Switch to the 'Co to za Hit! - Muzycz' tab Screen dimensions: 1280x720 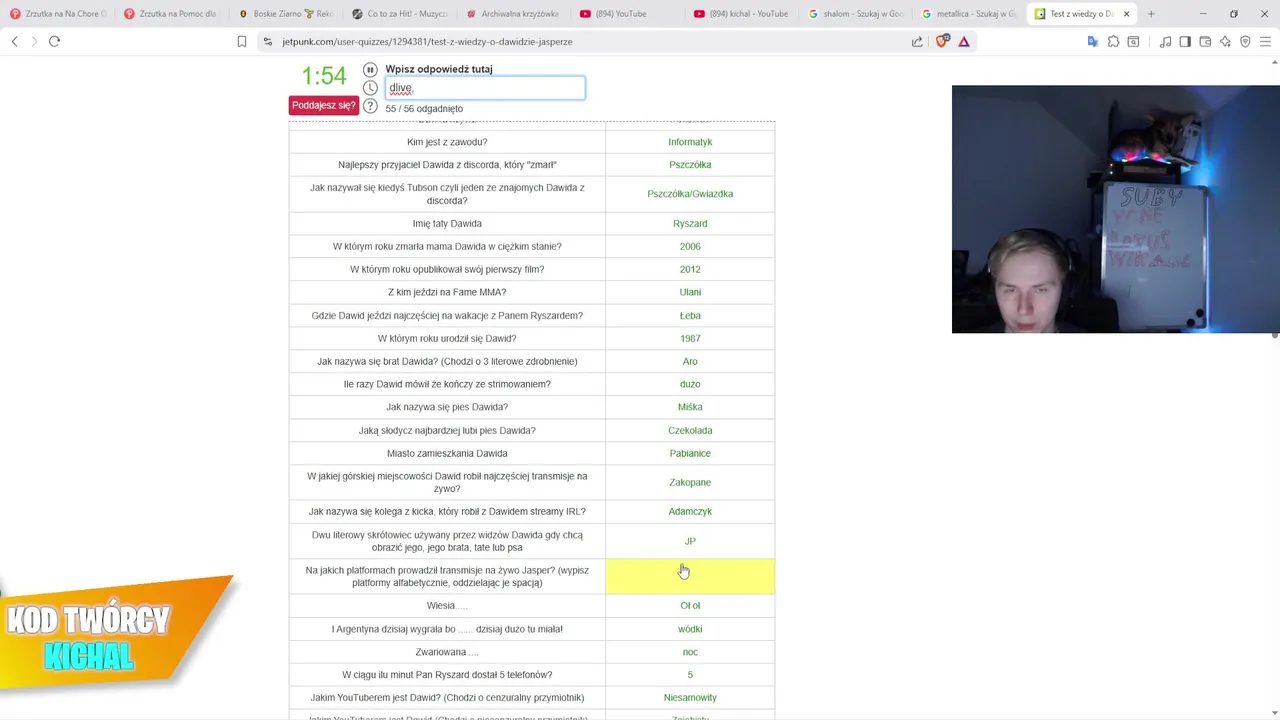tap(401, 14)
